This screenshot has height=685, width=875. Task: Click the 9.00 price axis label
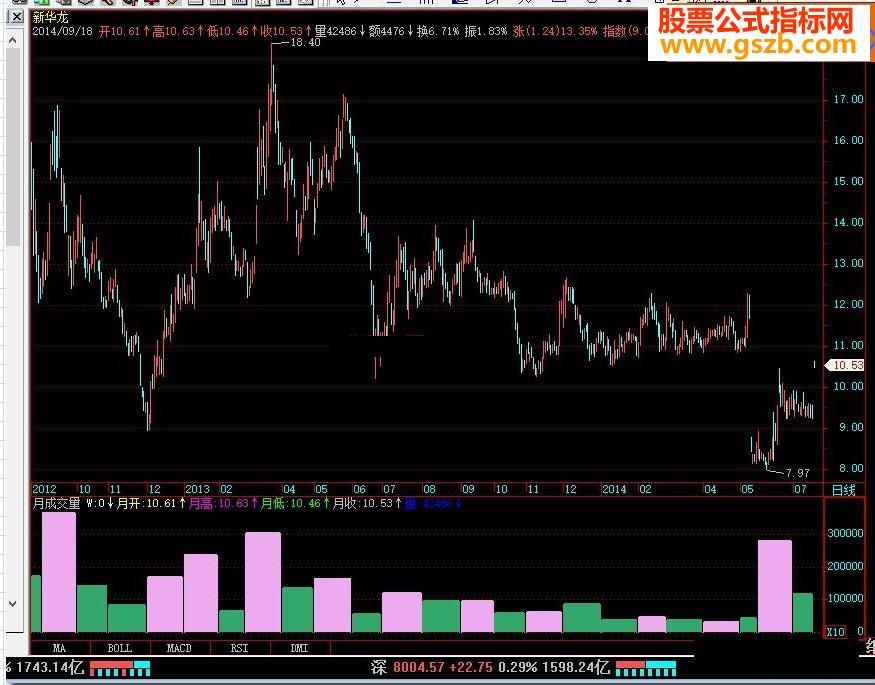click(850, 427)
